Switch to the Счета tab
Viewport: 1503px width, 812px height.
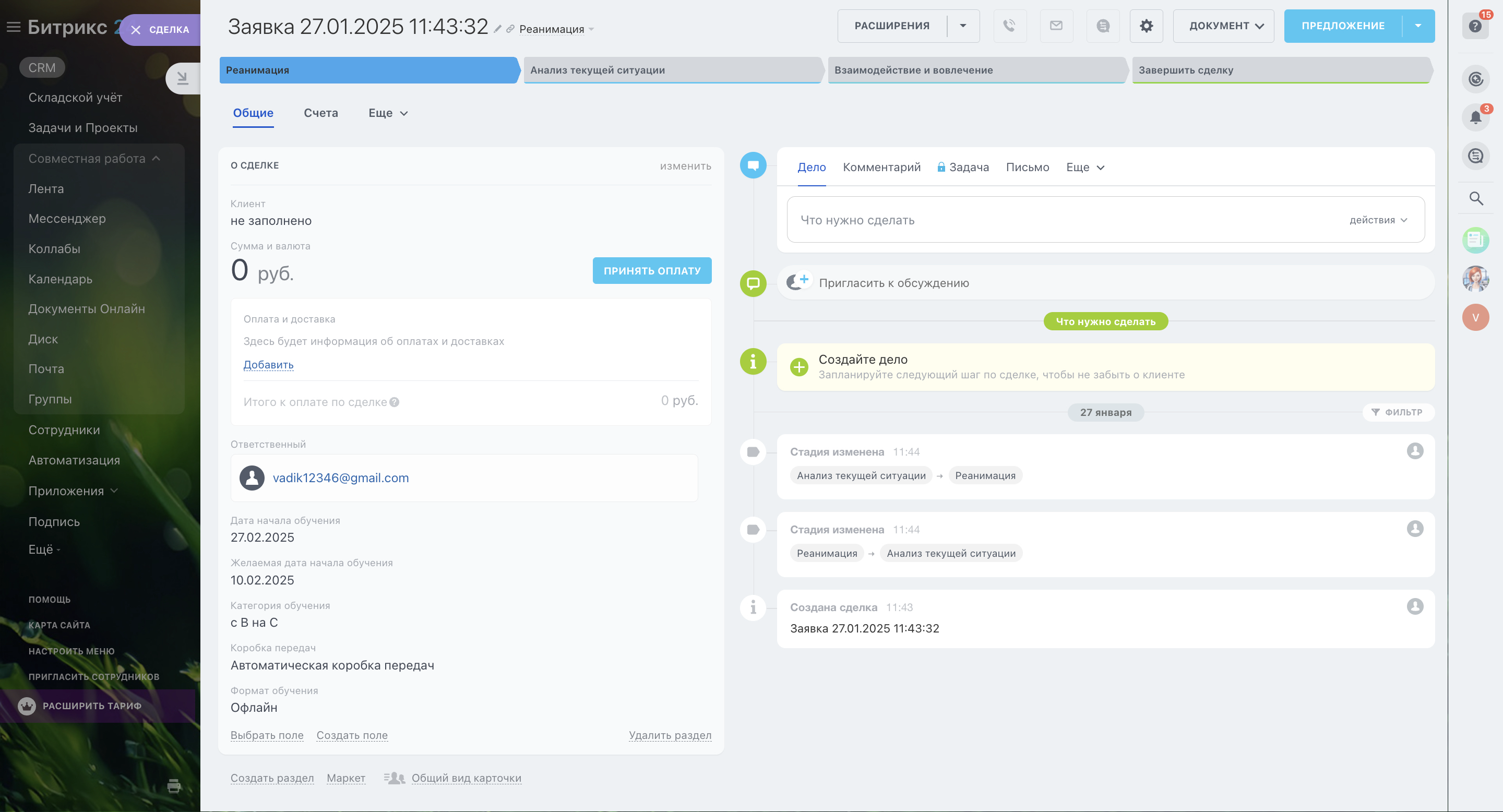(x=321, y=113)
